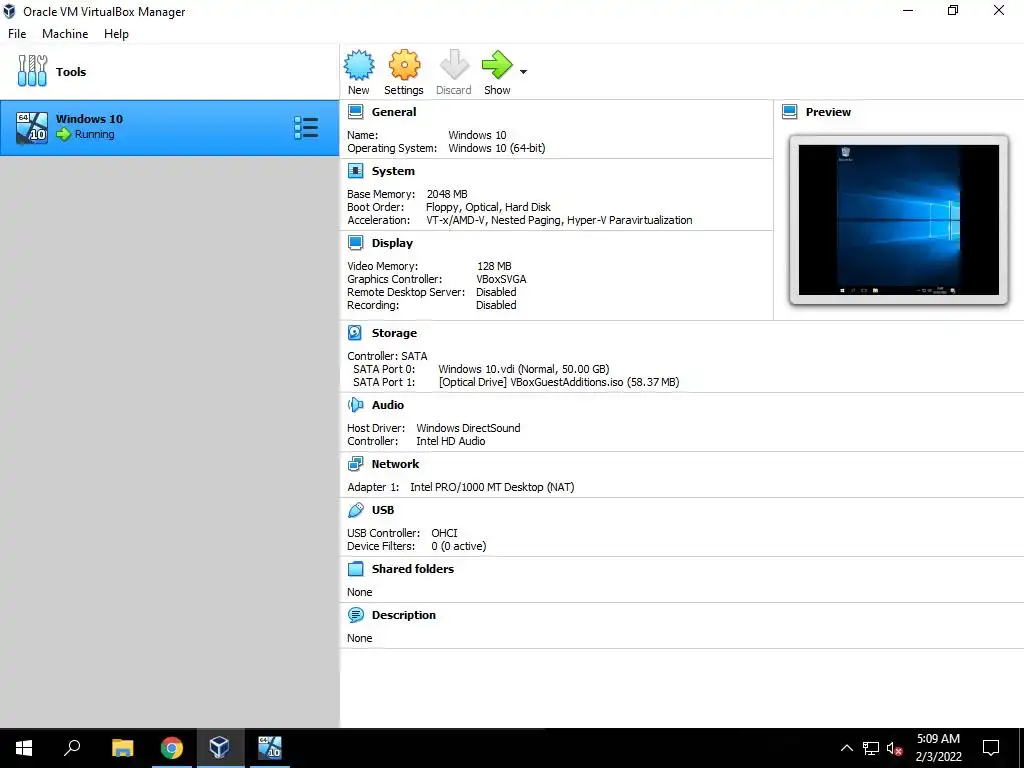Click the Preview section monitor icon

(x=790, y=112)
